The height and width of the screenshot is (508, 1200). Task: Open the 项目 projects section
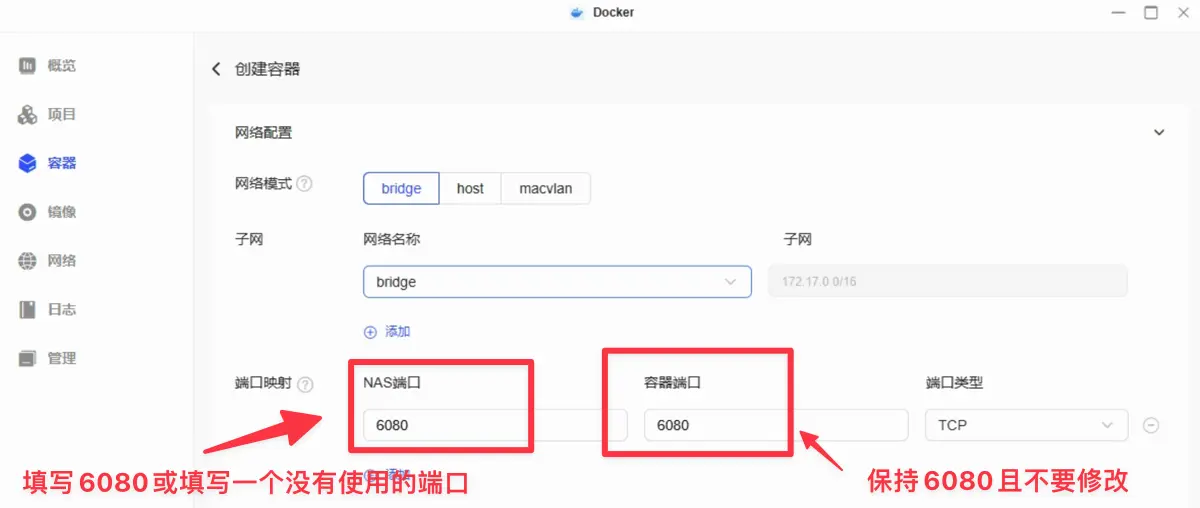pyautogui.click(x=48, y=115)
